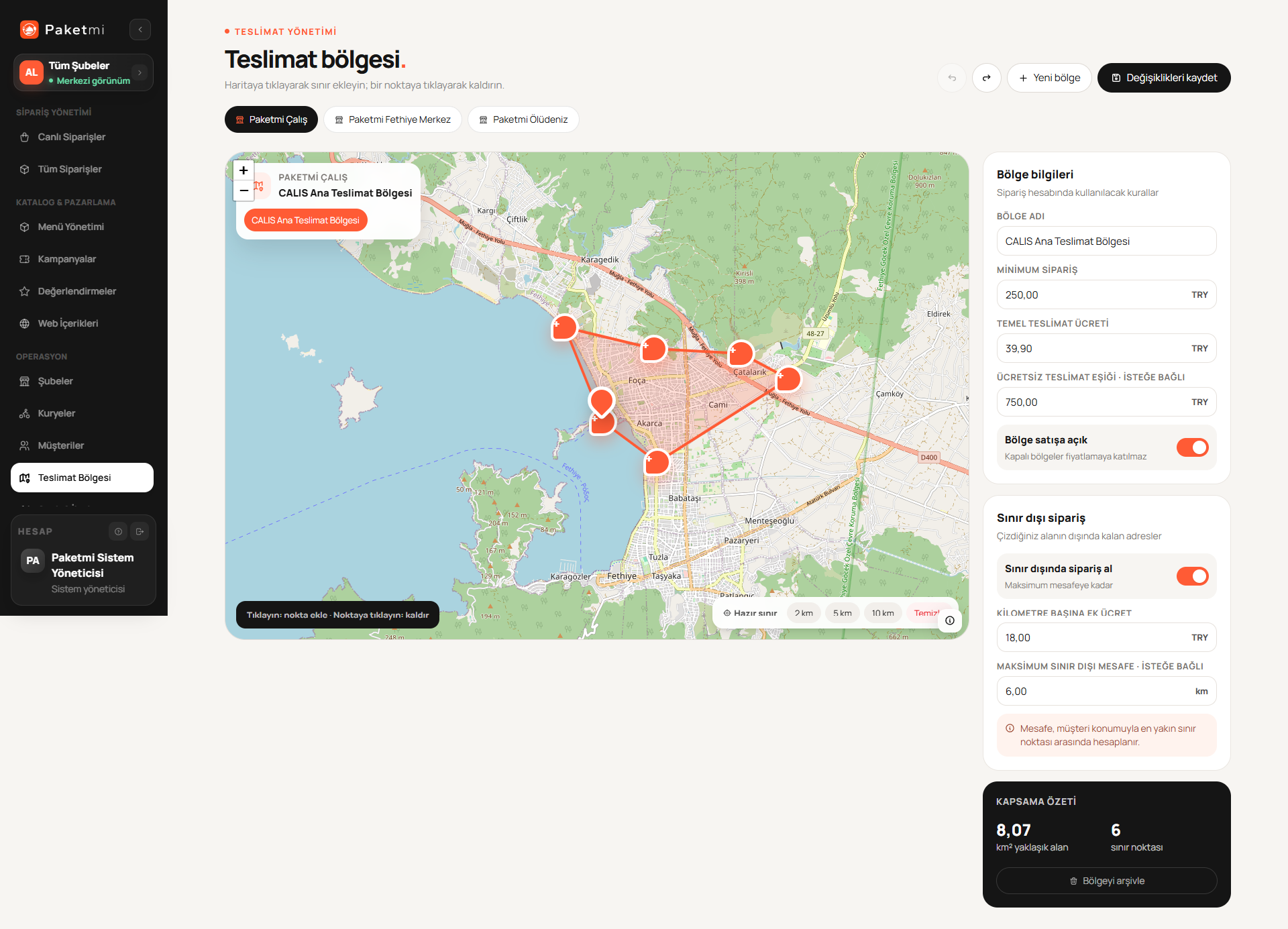Switch to the Paketmi Çalış branch tab
Viewport: 1288px width, 929px height.
[271, 119]
